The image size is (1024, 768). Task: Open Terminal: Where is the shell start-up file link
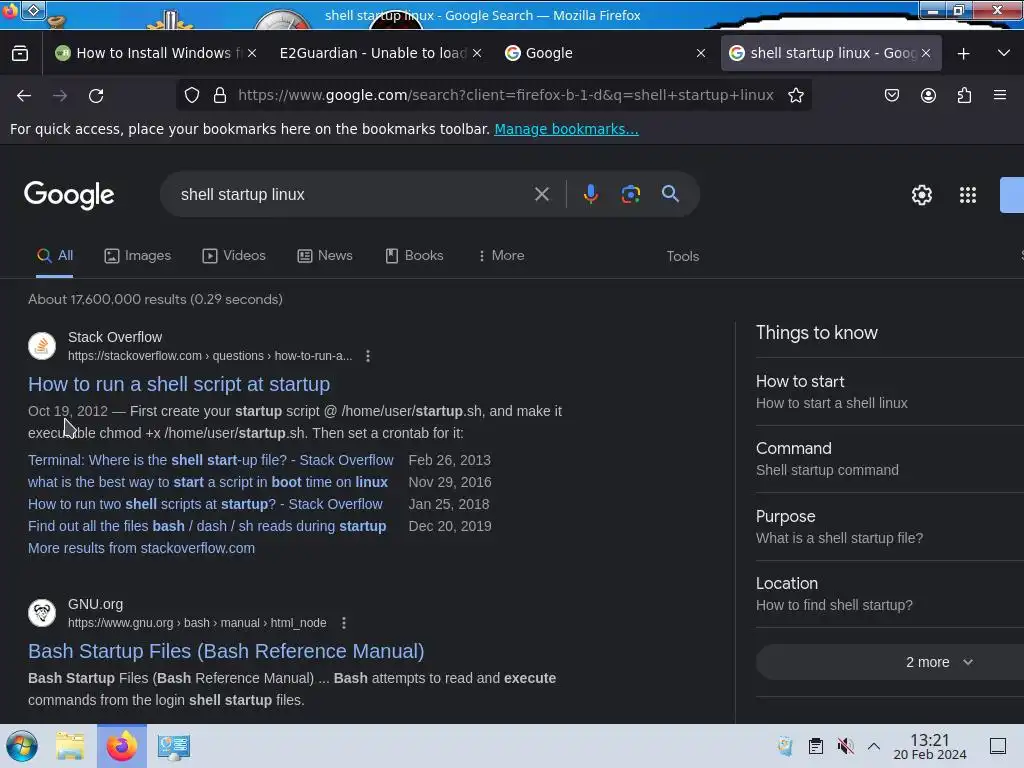[x=211, y=460]
